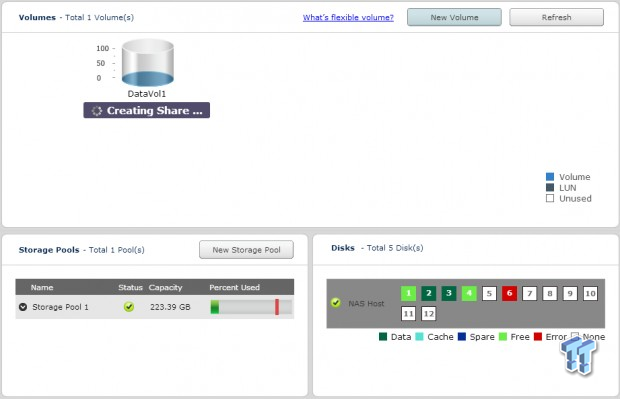Click the LUN legend dark swatch

click(x=550, y=187)
